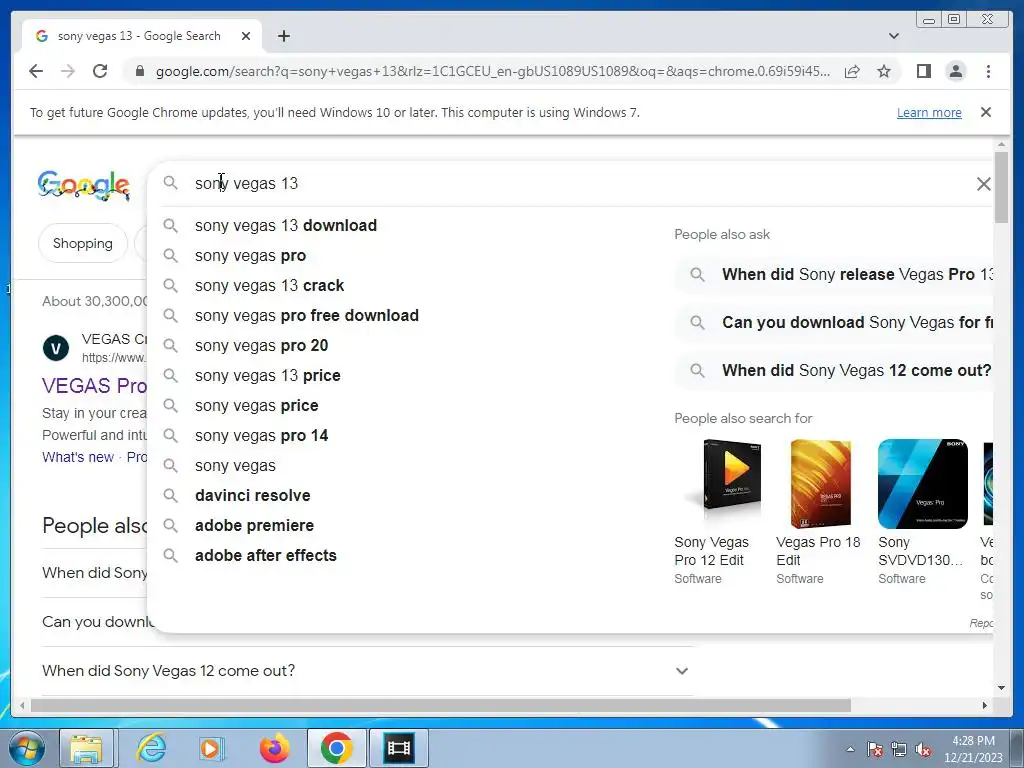Select suggestion sony vegas pro
The image size is (1024, 768).
point(251,255)
